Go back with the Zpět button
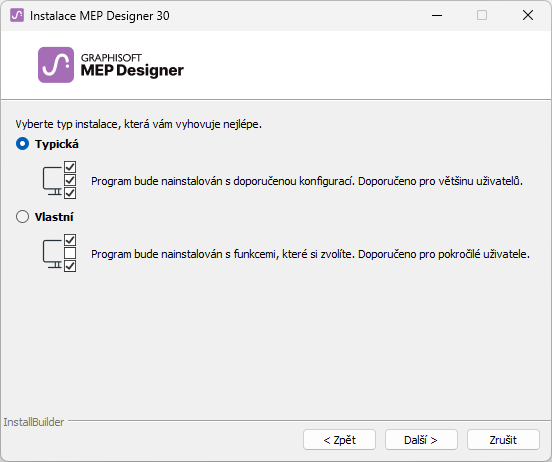Image resolution: width=552 pixels, height=462 pixels. point(339,439)
